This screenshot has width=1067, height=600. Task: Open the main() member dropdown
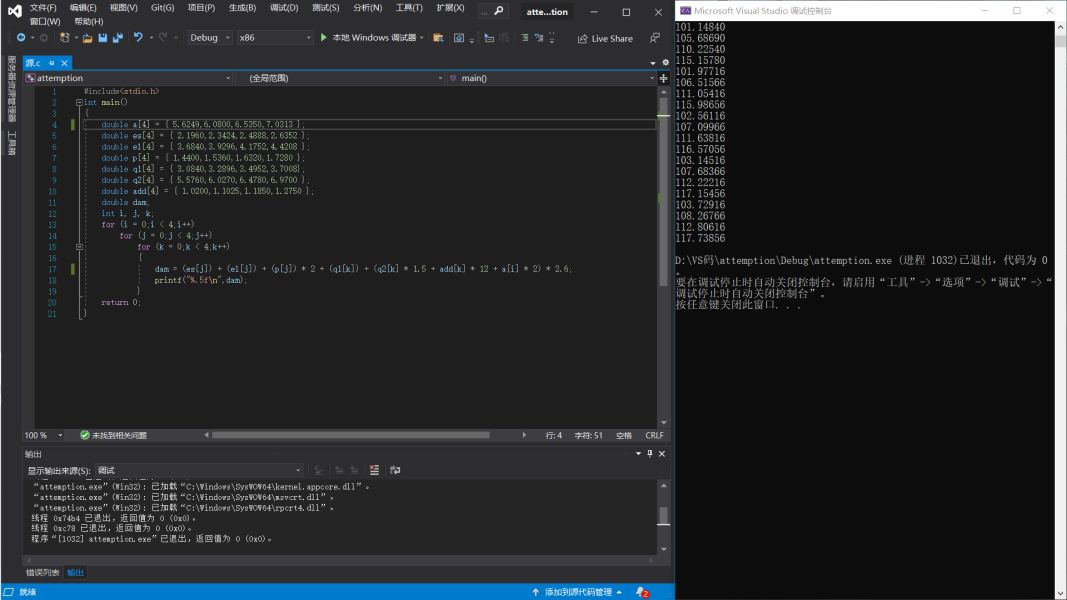tap(551, 78)
